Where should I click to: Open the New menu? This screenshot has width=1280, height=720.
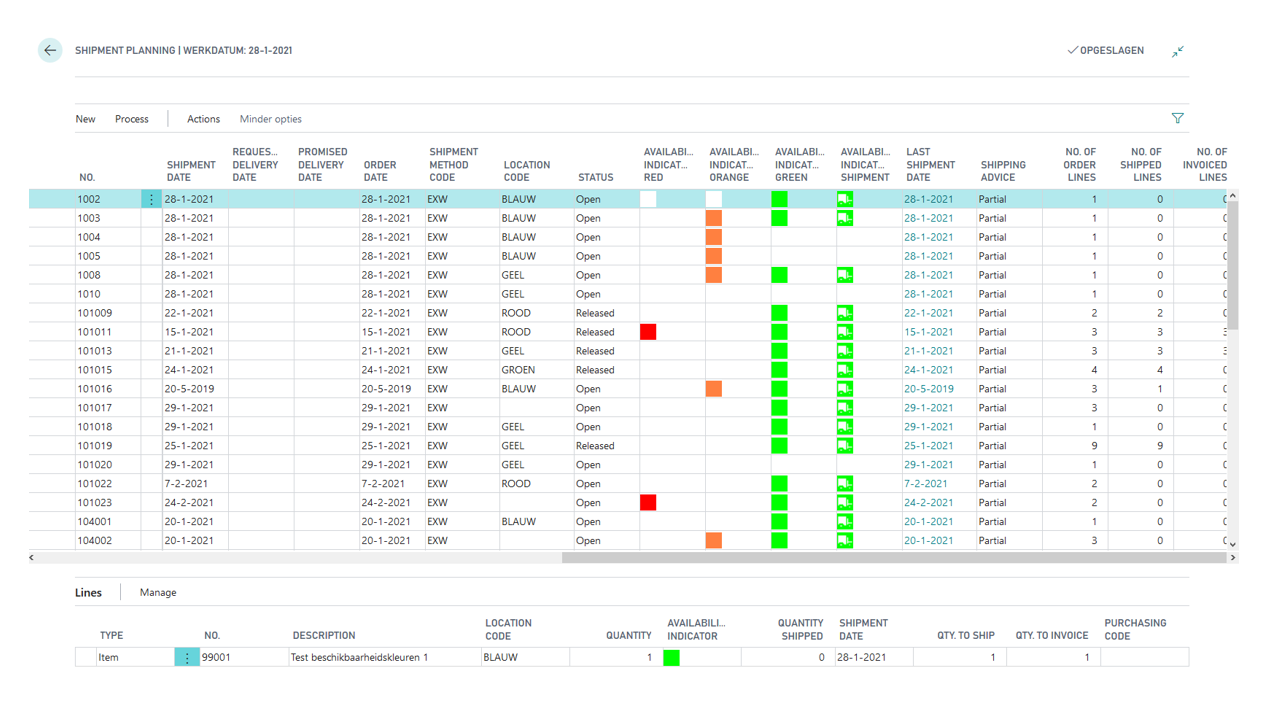(x=86, y=119)
